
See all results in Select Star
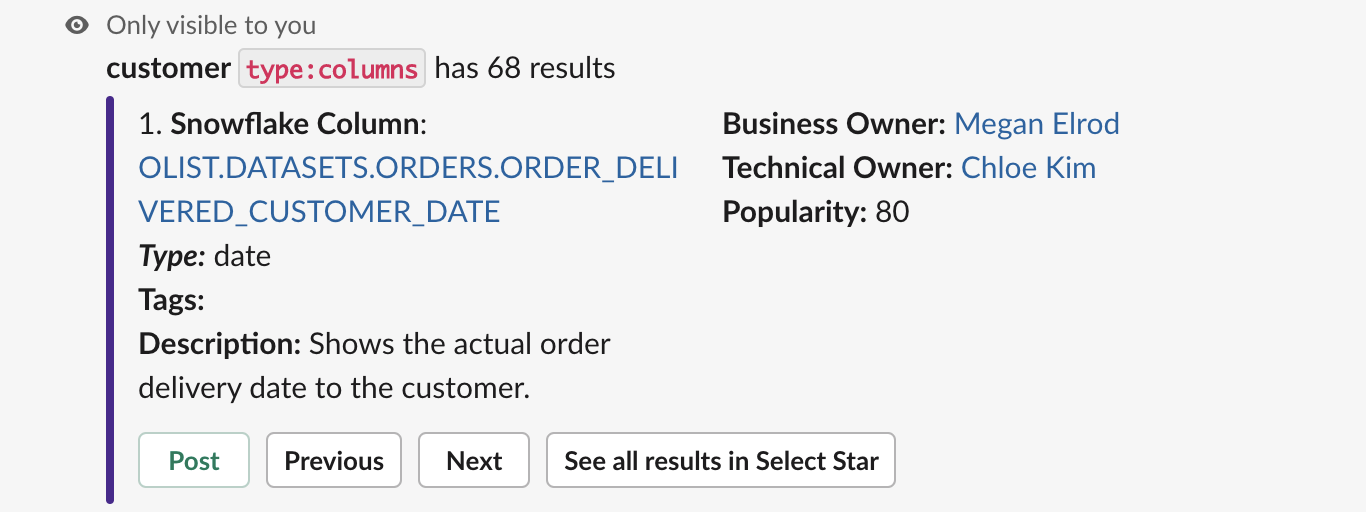coord(721,460)
